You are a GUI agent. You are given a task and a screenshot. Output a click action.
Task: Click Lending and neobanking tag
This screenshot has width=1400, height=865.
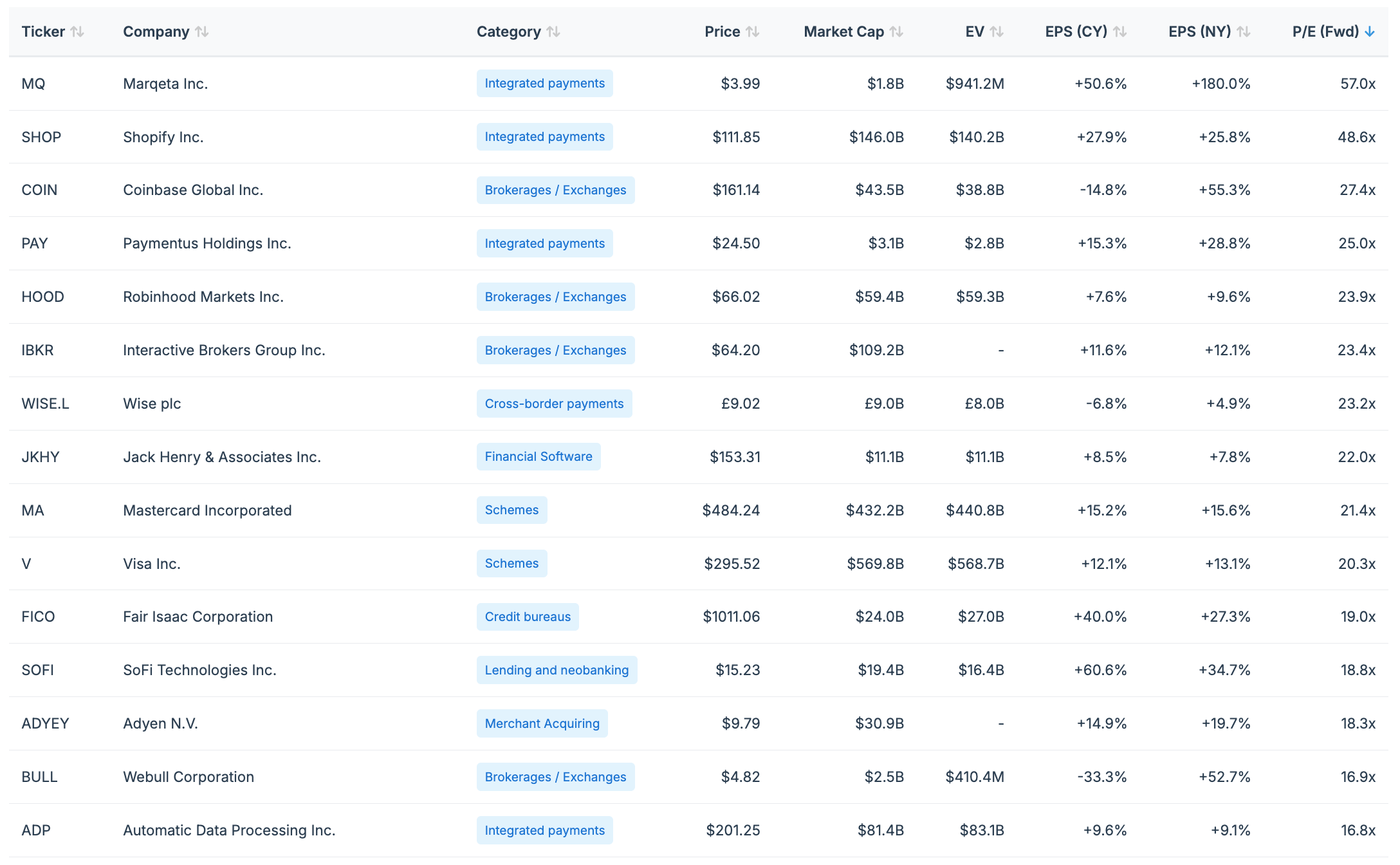coord(557,670)
